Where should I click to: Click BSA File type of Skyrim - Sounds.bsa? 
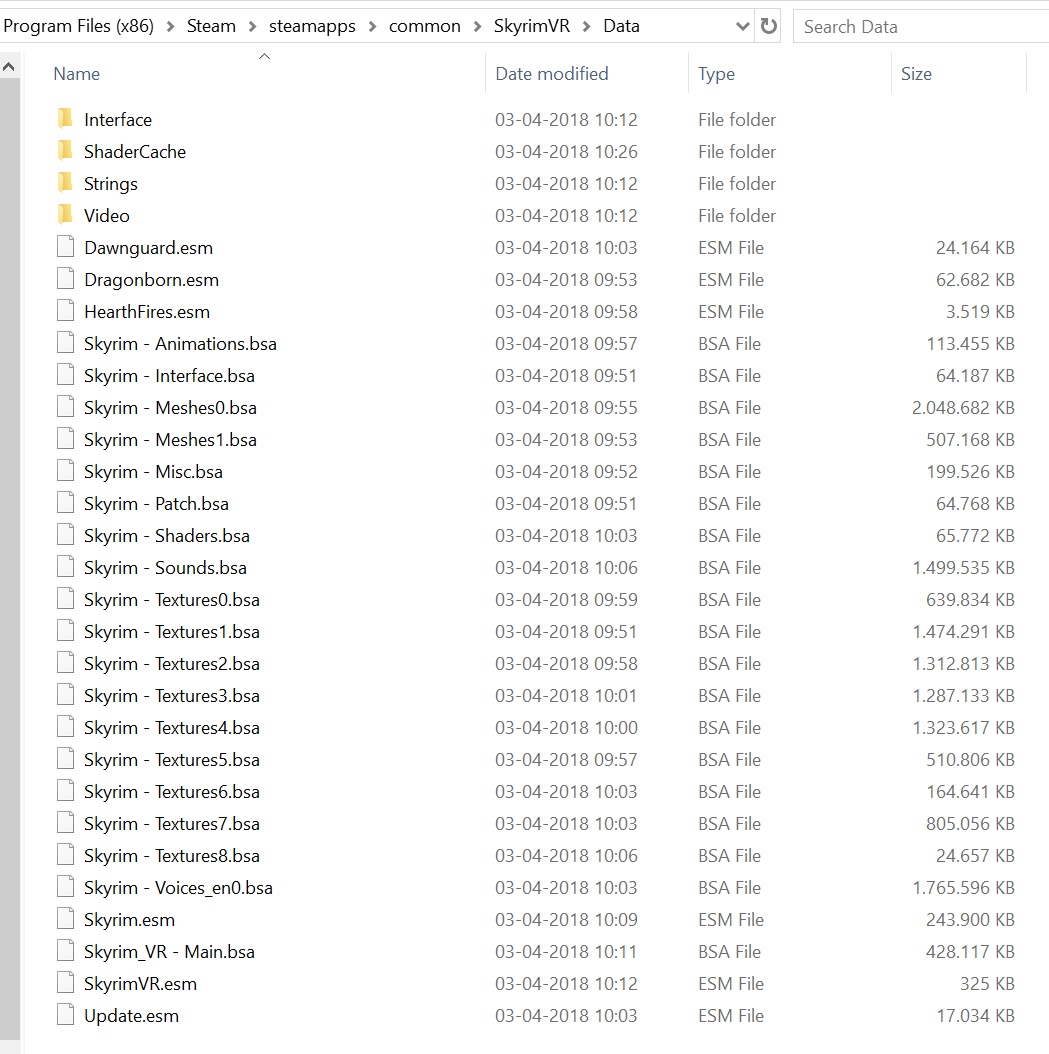[x=729, y=567]
